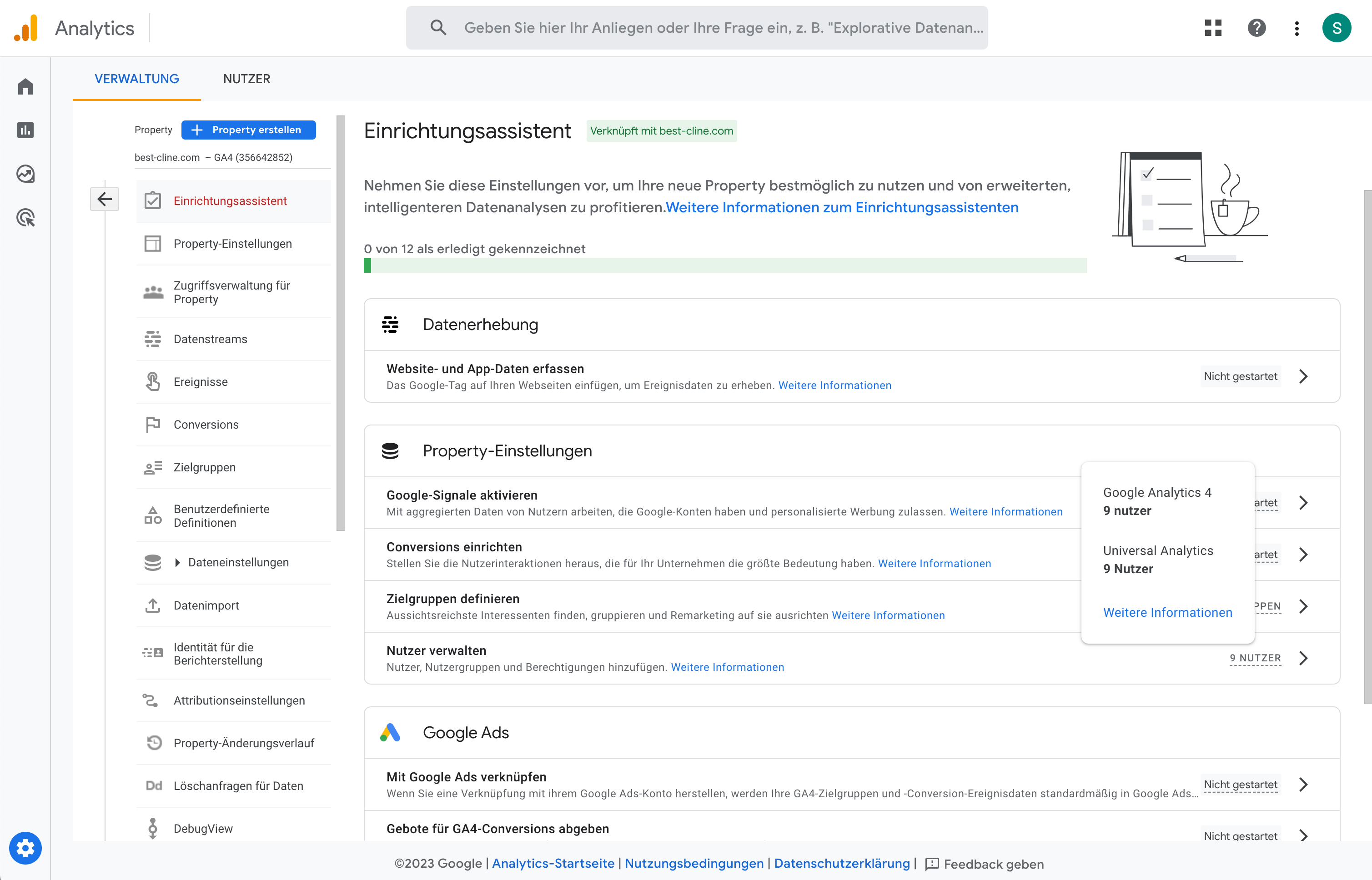Open the account avatar circle labeled S

[1337, 27]
